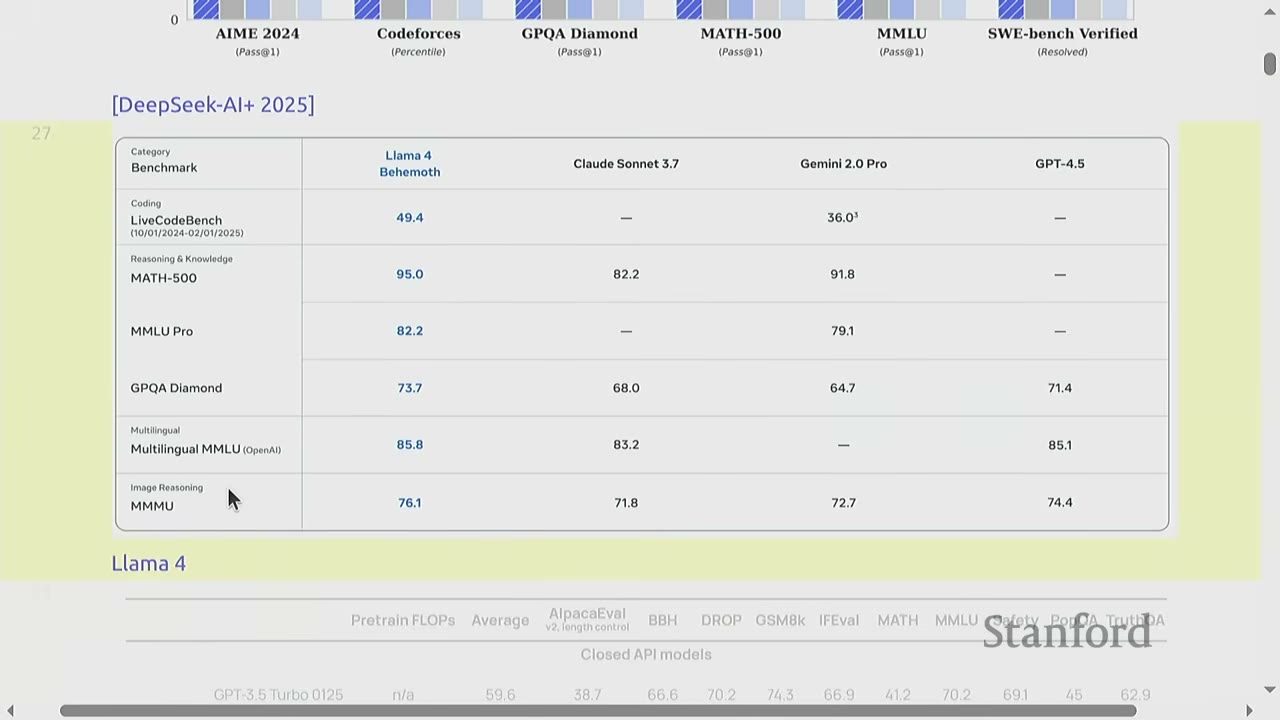Click the Codeforces chart label
This screenshot has height=720, width=1280.
pyautogui.click(x=418, y=33)
